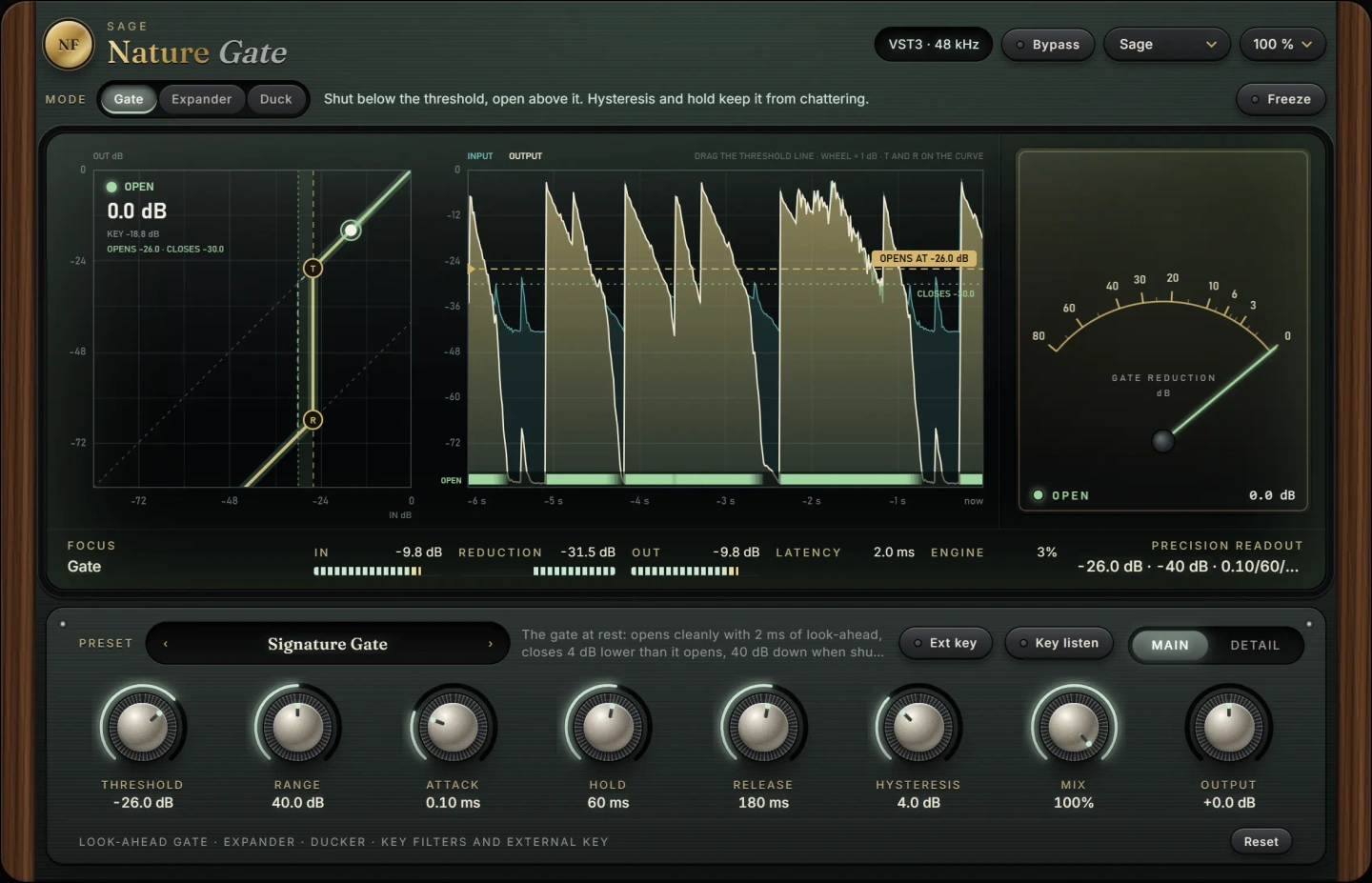Click the Mix knob
The width and height of the screenshot is (1372, 883).
click(x=1074, y=728)
